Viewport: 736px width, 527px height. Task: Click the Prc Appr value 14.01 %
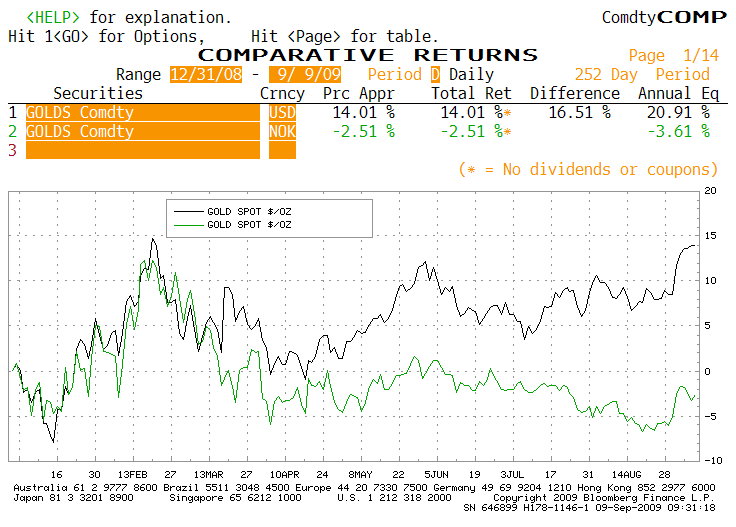click(x=364, y=113)
